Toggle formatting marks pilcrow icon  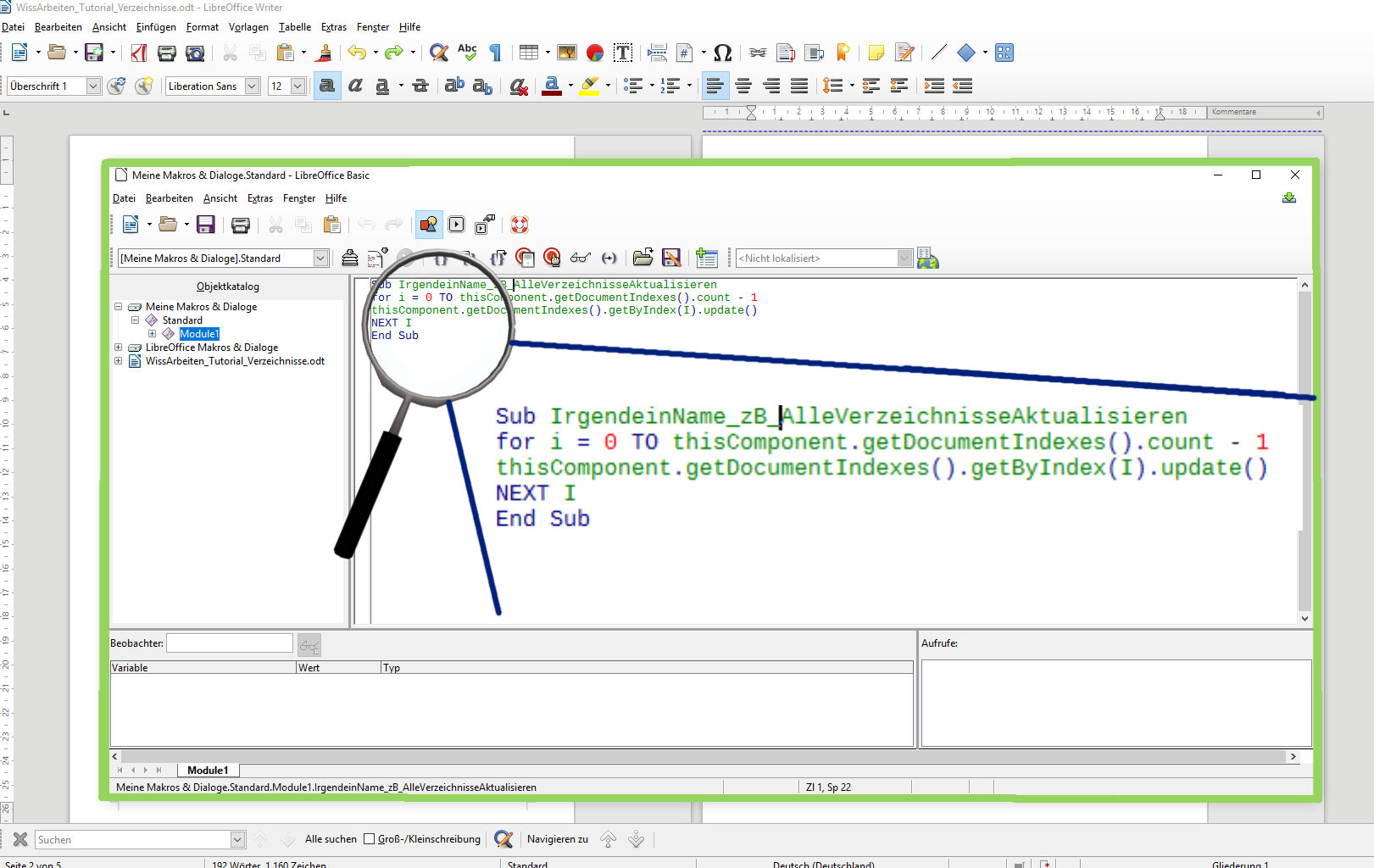pos(495,53)
